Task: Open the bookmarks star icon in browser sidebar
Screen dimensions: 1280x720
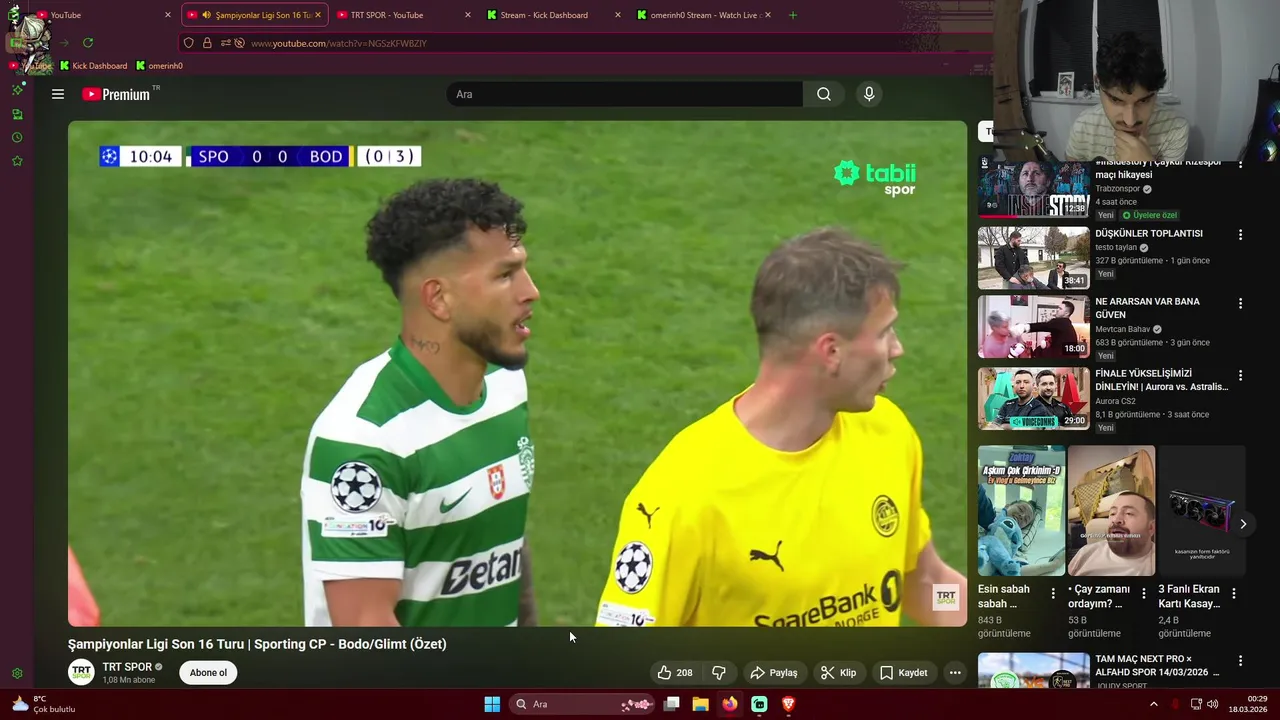Action: tap(17, 161)
